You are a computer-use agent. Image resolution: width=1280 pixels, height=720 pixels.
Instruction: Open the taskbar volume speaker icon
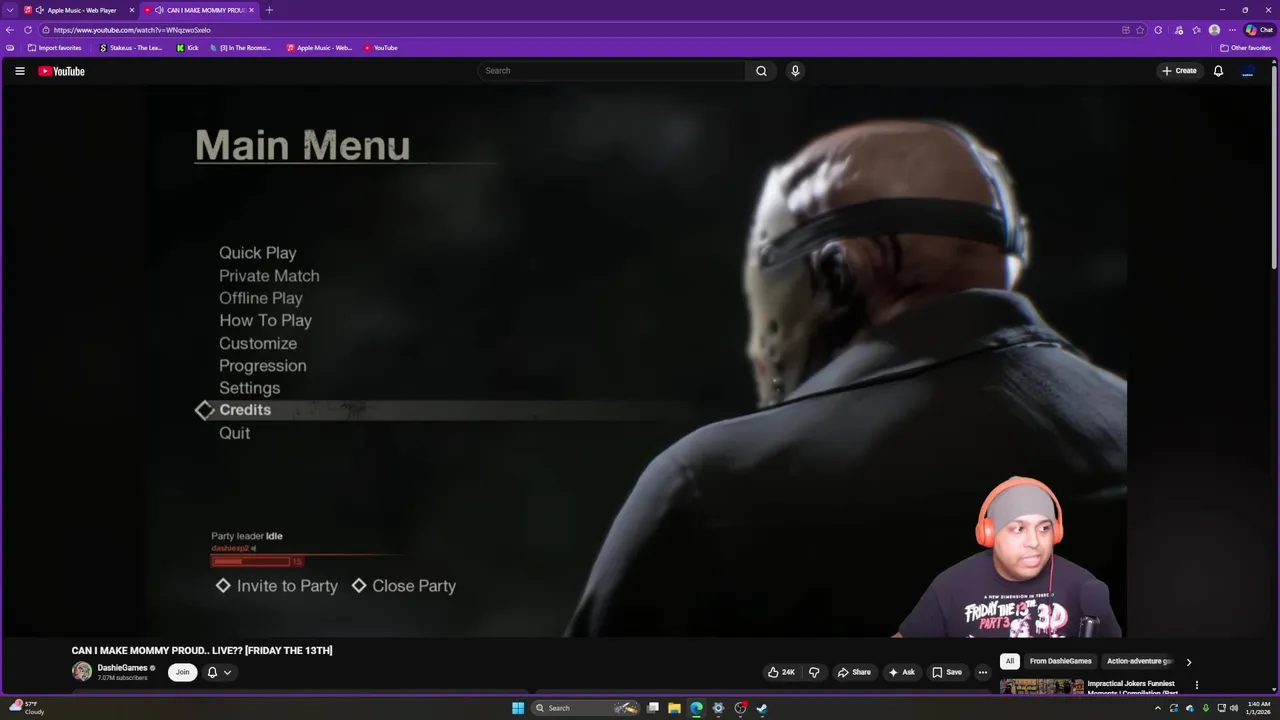[1235, 708]
